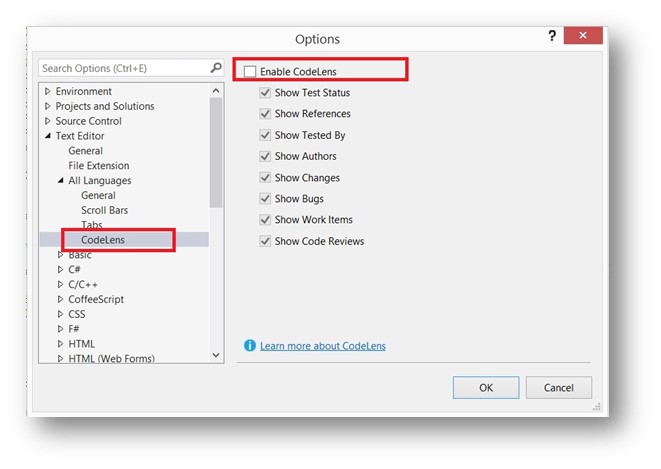Select the C# tree item label
This screenshot has height=469, width=661.
pos(74,269)
